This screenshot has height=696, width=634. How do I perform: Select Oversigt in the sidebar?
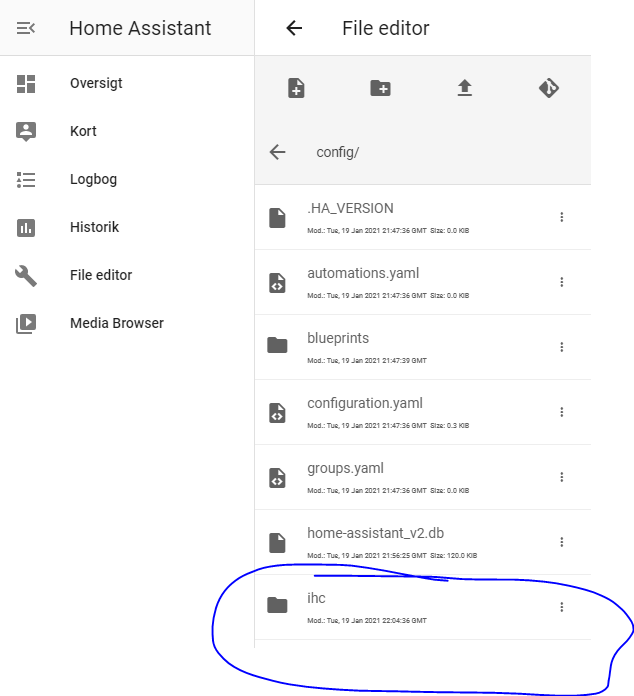coord(96,83)
